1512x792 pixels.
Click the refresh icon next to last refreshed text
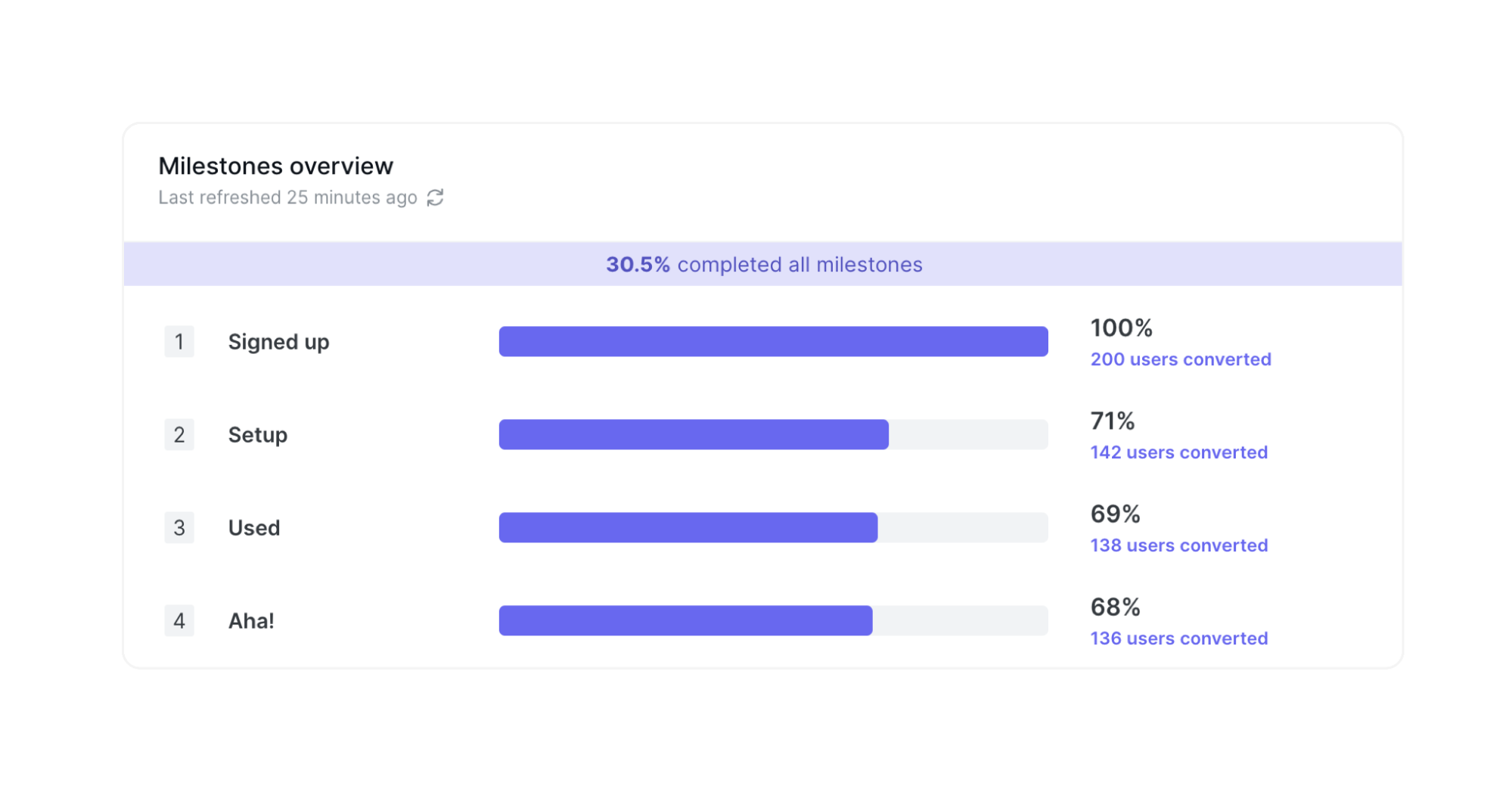[x=435, y=197]
